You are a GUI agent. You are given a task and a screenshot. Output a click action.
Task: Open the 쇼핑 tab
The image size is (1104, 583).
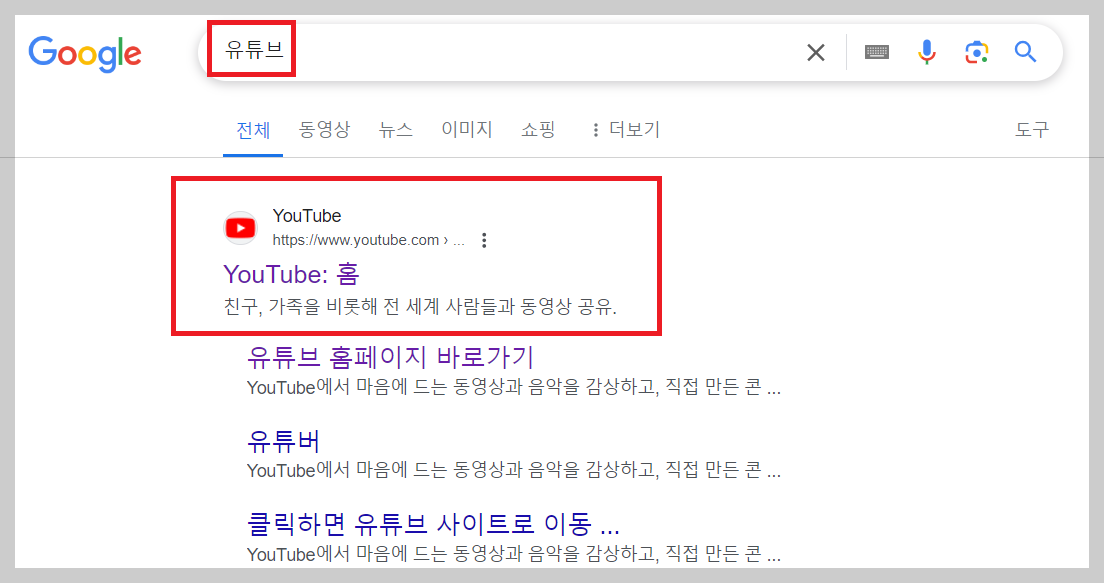tap(539, 130)
